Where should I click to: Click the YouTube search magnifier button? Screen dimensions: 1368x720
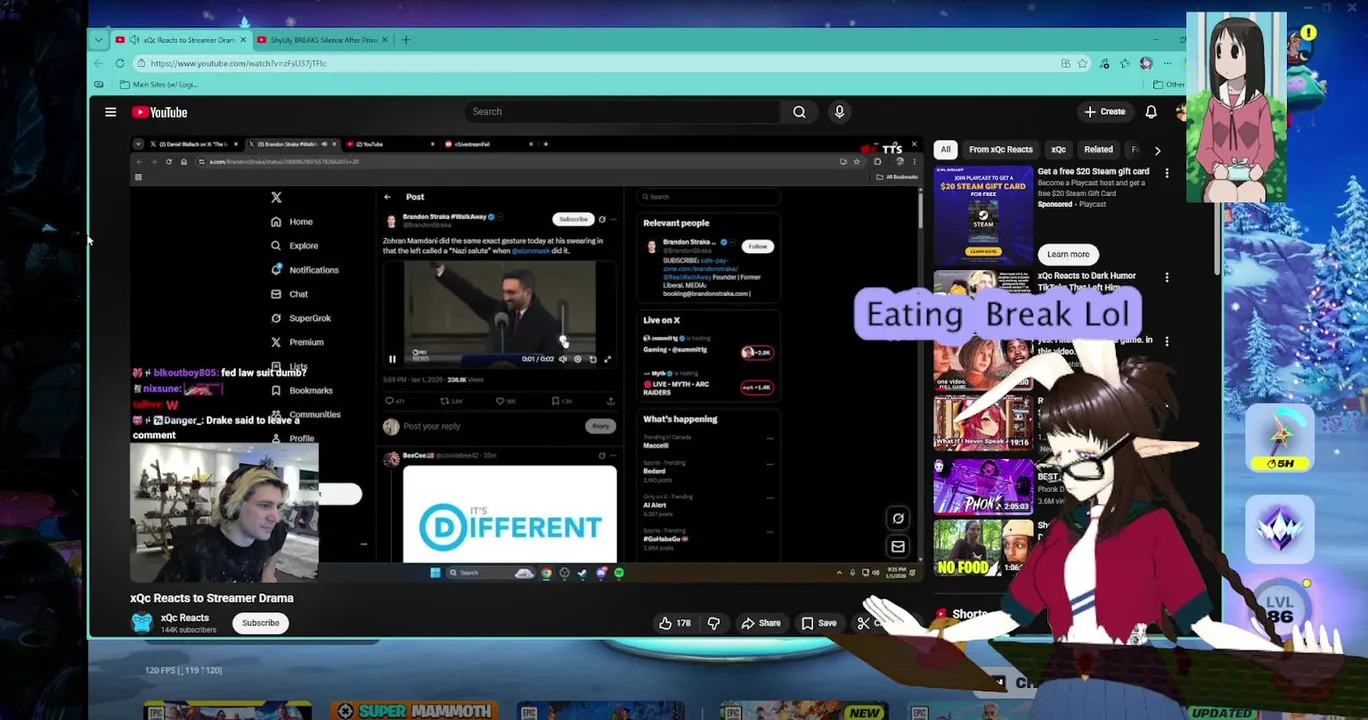point(799,112)
